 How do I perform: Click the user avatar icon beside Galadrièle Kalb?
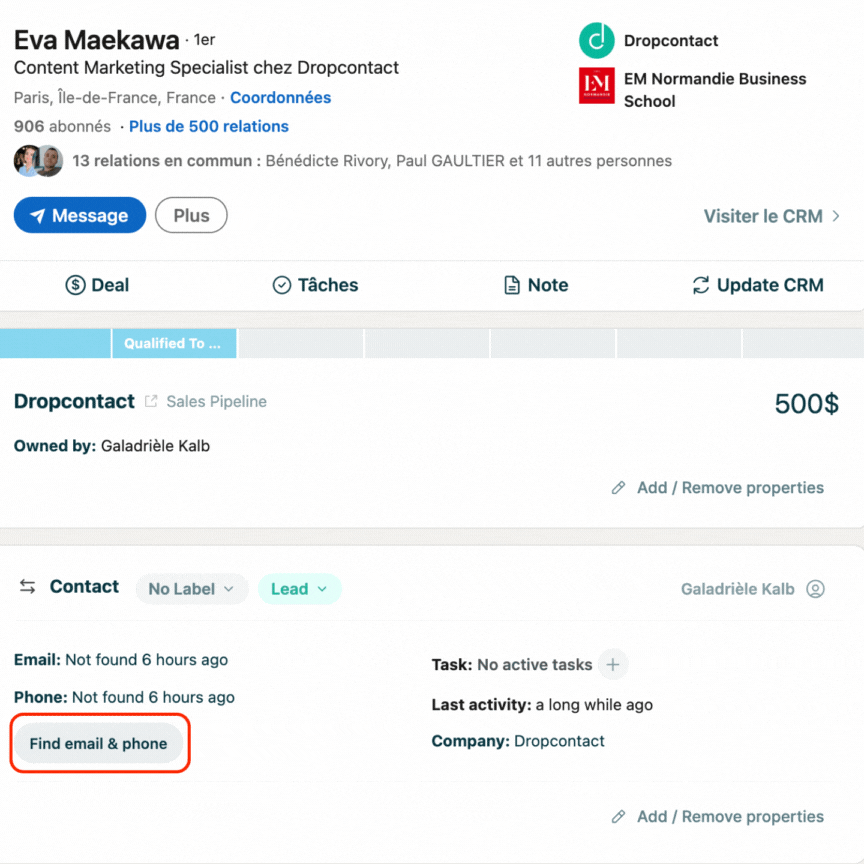(815, 589)
